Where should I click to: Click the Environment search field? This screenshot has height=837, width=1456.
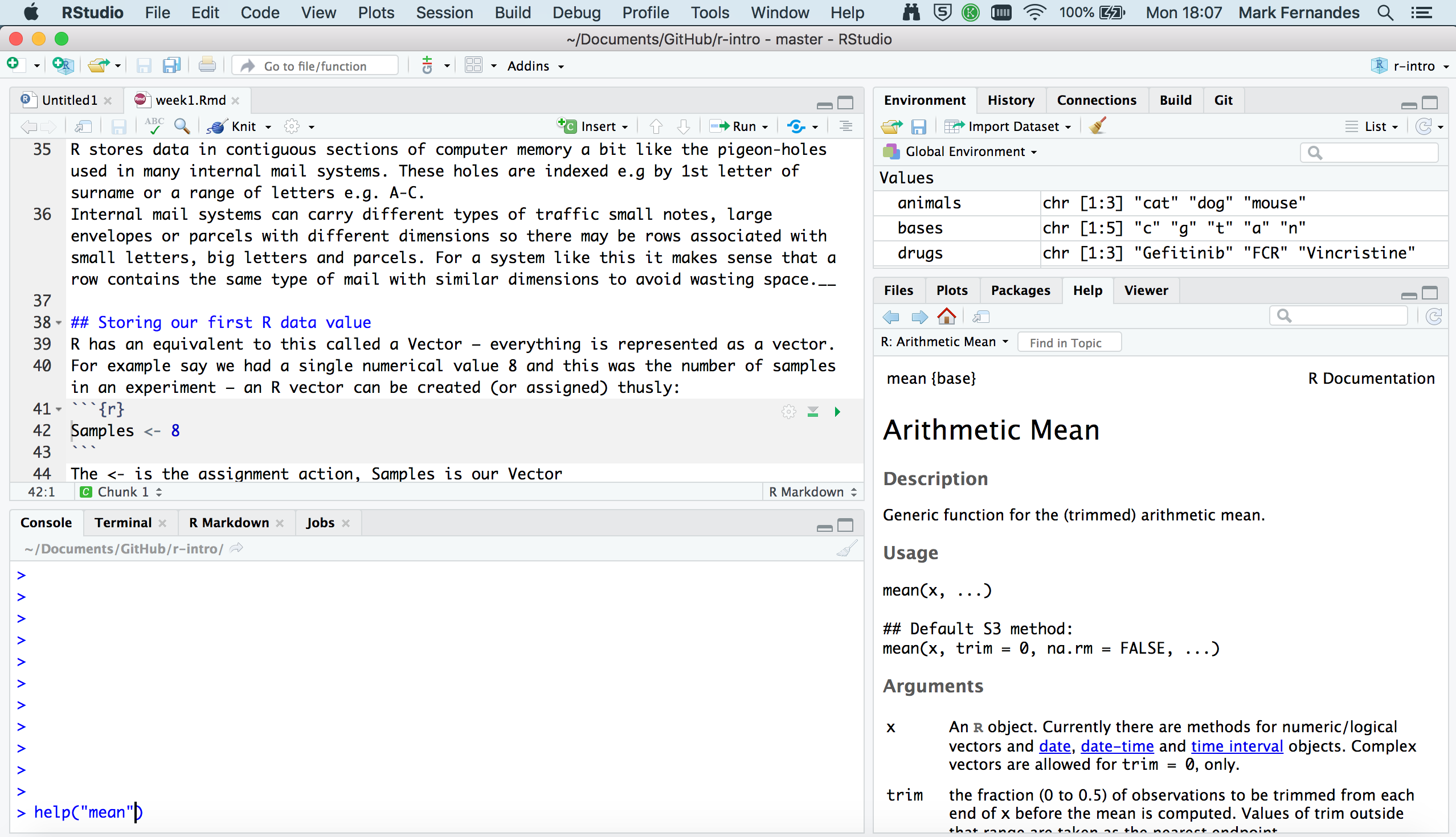coord(1369,153)
